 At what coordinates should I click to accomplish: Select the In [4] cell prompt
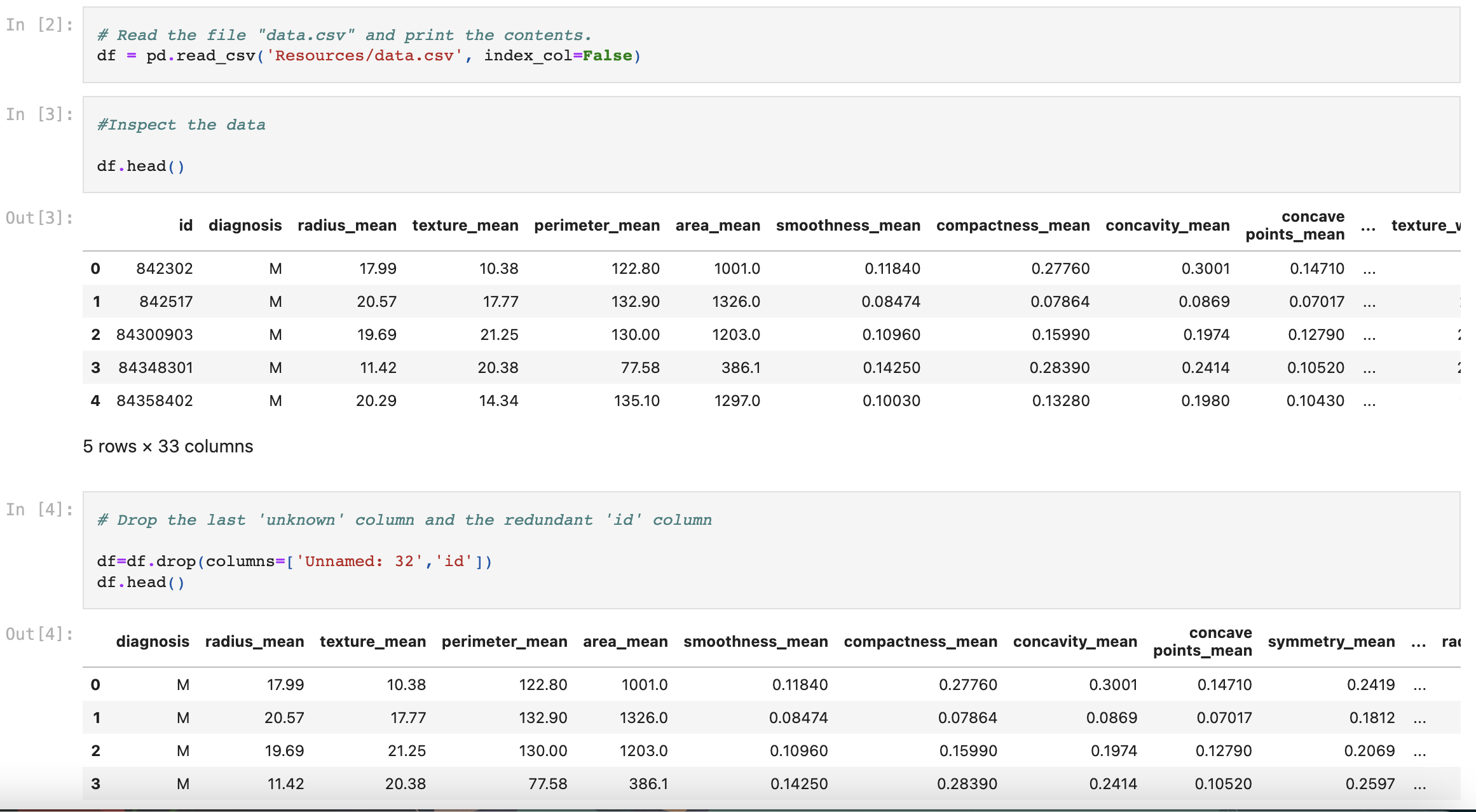tap(39, 510)
